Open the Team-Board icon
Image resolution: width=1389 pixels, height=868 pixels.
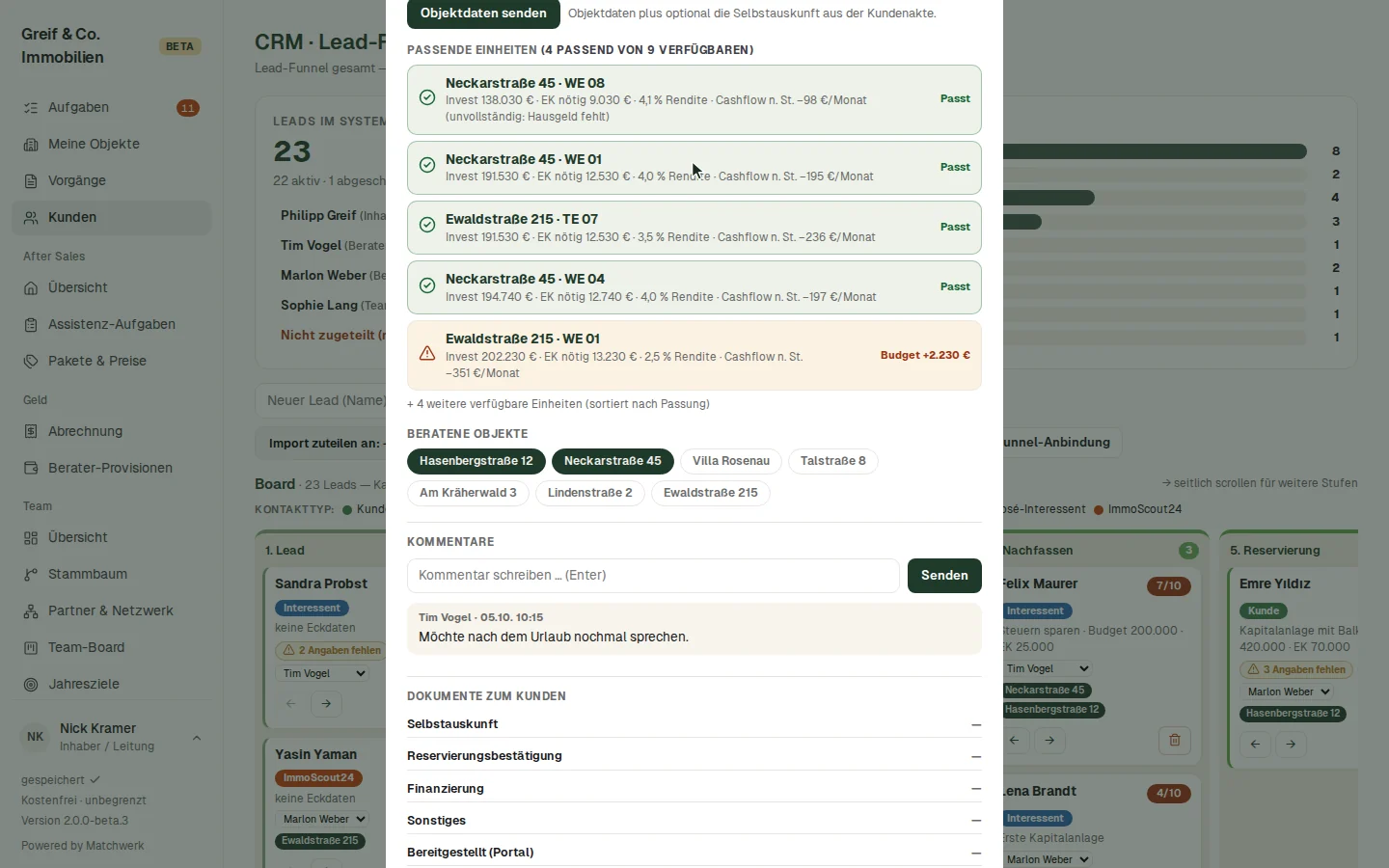pos(31,648)
